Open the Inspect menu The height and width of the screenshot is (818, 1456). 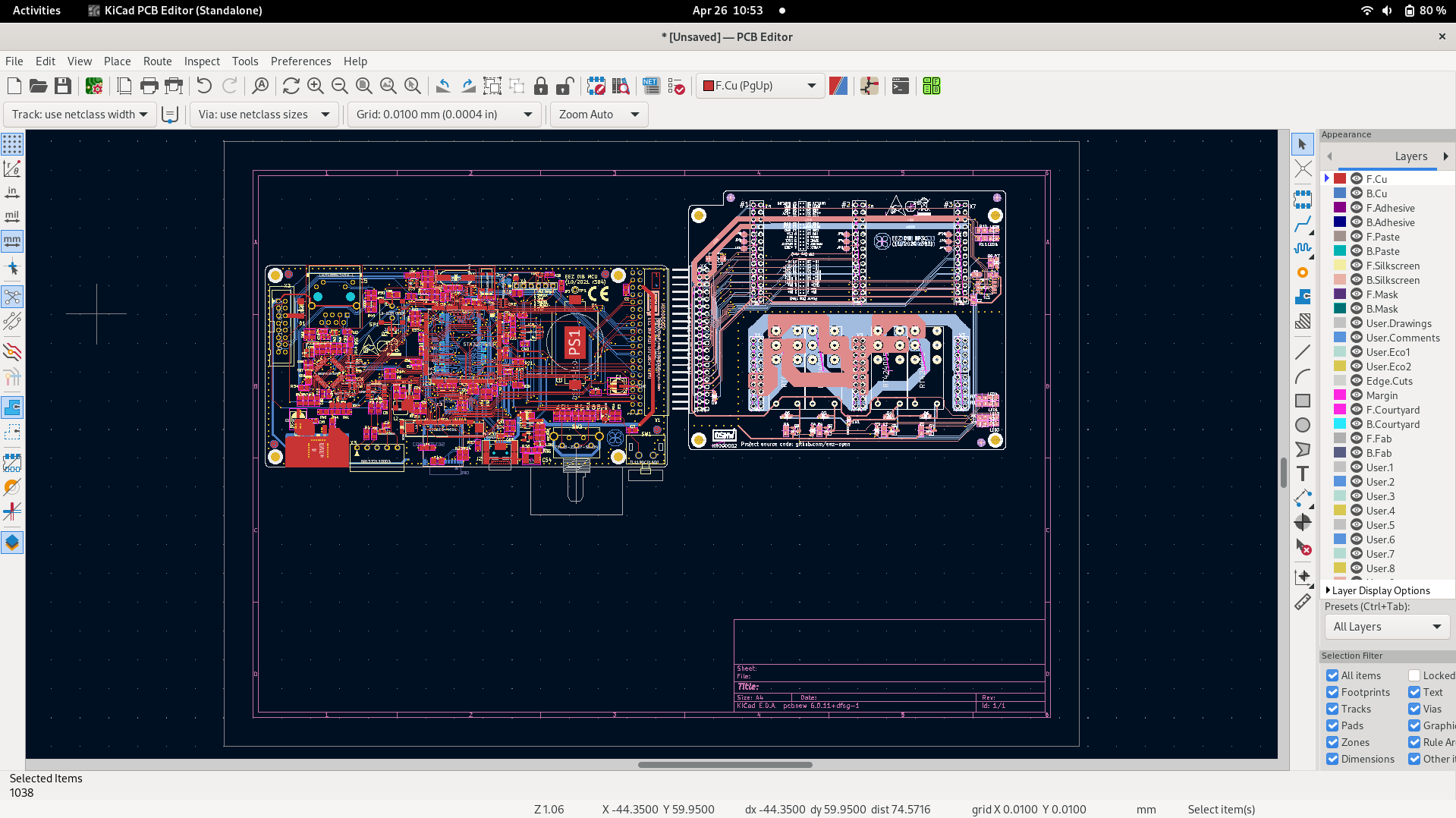(x=202, y=61)
